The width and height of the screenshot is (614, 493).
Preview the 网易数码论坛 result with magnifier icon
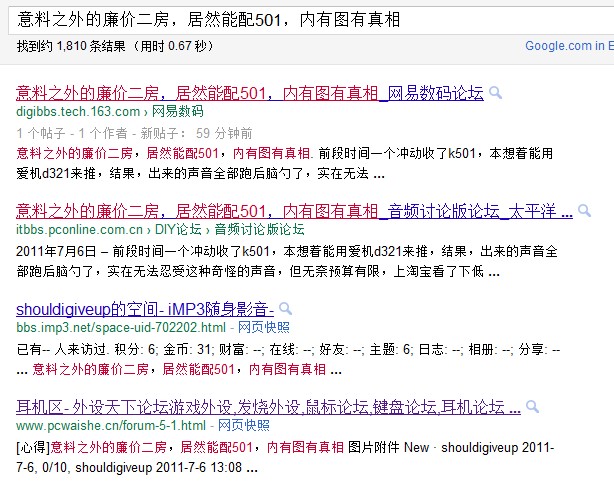click(x=495, y=93)
